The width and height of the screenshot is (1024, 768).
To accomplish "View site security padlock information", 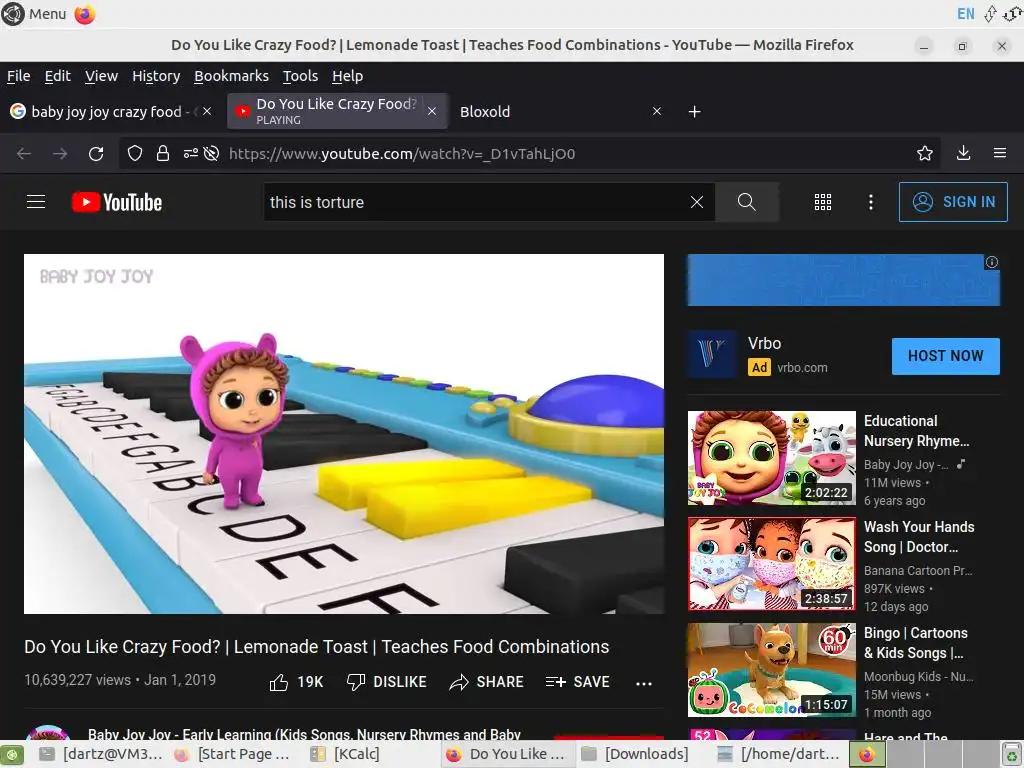I will 163,153.
